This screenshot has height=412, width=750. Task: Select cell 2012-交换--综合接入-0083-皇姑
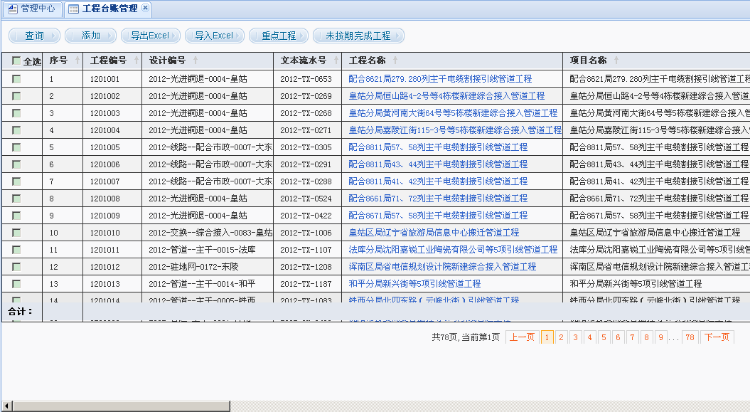pos(210,233)
